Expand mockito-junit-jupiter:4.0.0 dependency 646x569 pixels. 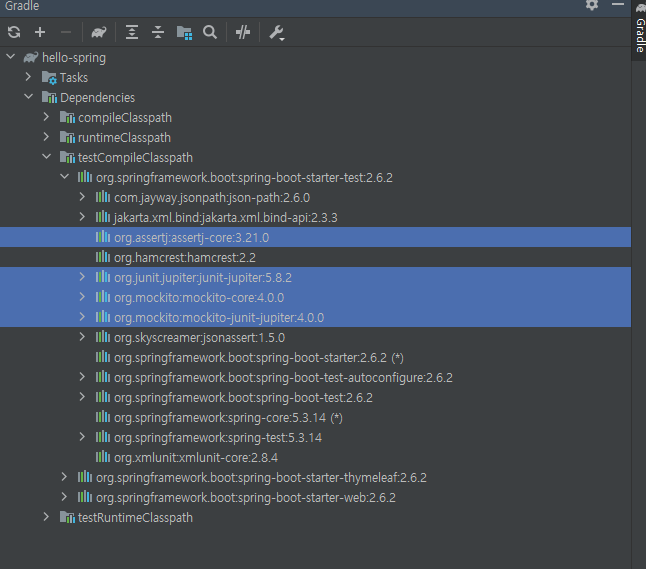point(82,317)
